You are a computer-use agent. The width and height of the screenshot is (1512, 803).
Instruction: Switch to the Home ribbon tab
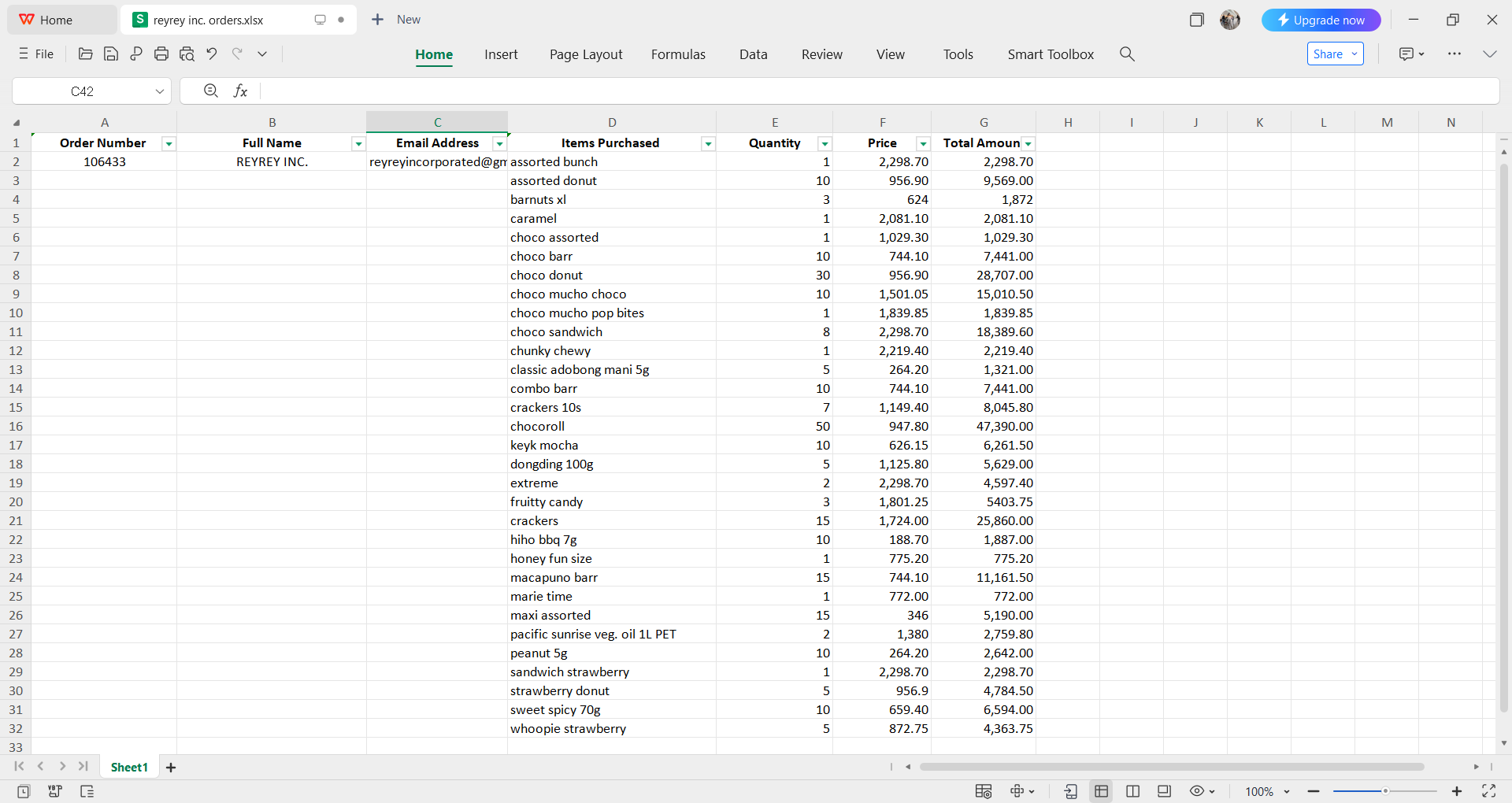coord(434,54)
